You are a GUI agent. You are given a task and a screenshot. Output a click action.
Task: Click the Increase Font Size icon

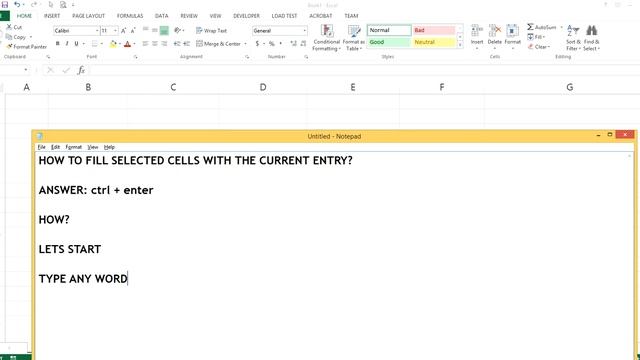click(x=123, y=31)
